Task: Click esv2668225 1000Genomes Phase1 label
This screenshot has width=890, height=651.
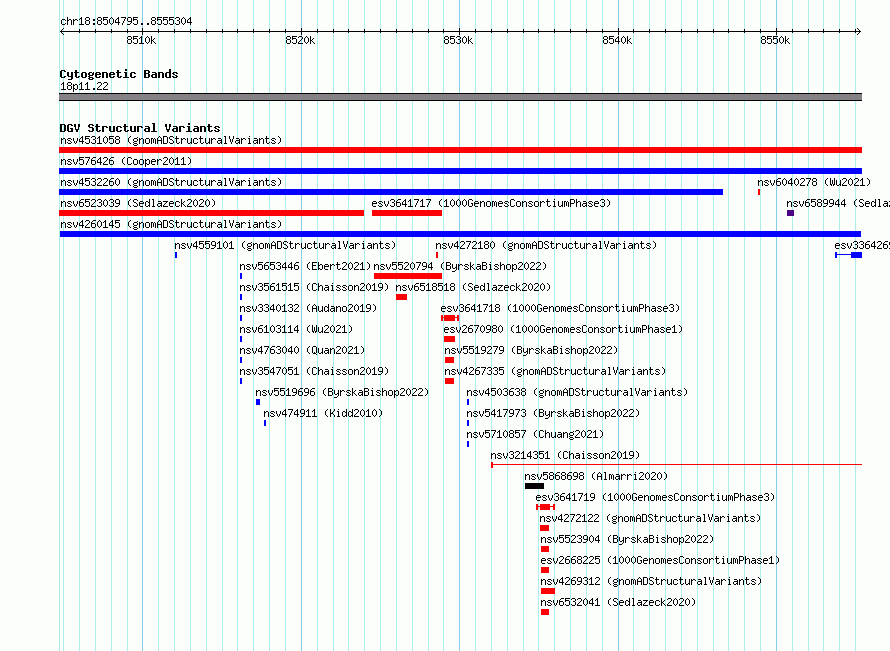Action: pyautogui.click(x=660, y=560)
